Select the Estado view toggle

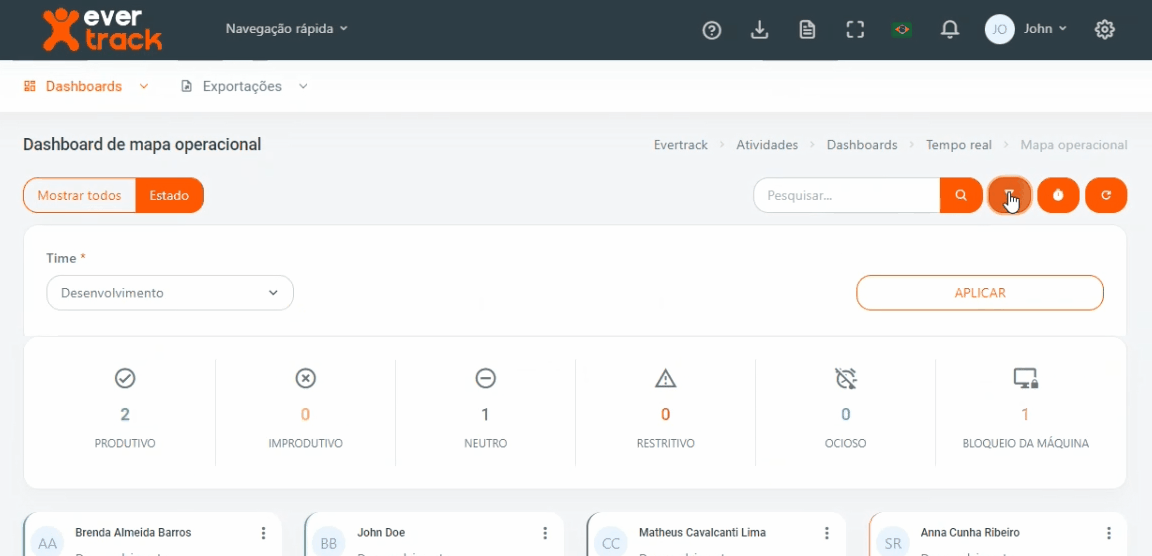(169, 195)
